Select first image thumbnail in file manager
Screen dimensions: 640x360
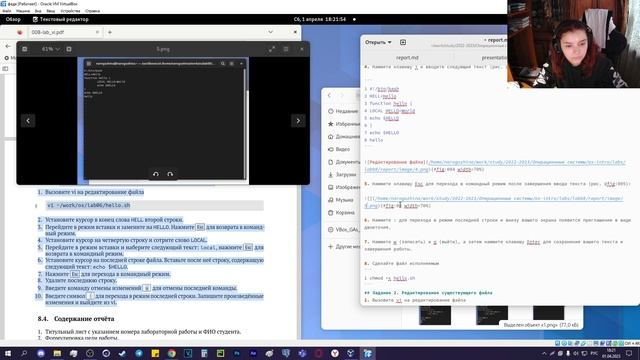(x=435, y=315)
